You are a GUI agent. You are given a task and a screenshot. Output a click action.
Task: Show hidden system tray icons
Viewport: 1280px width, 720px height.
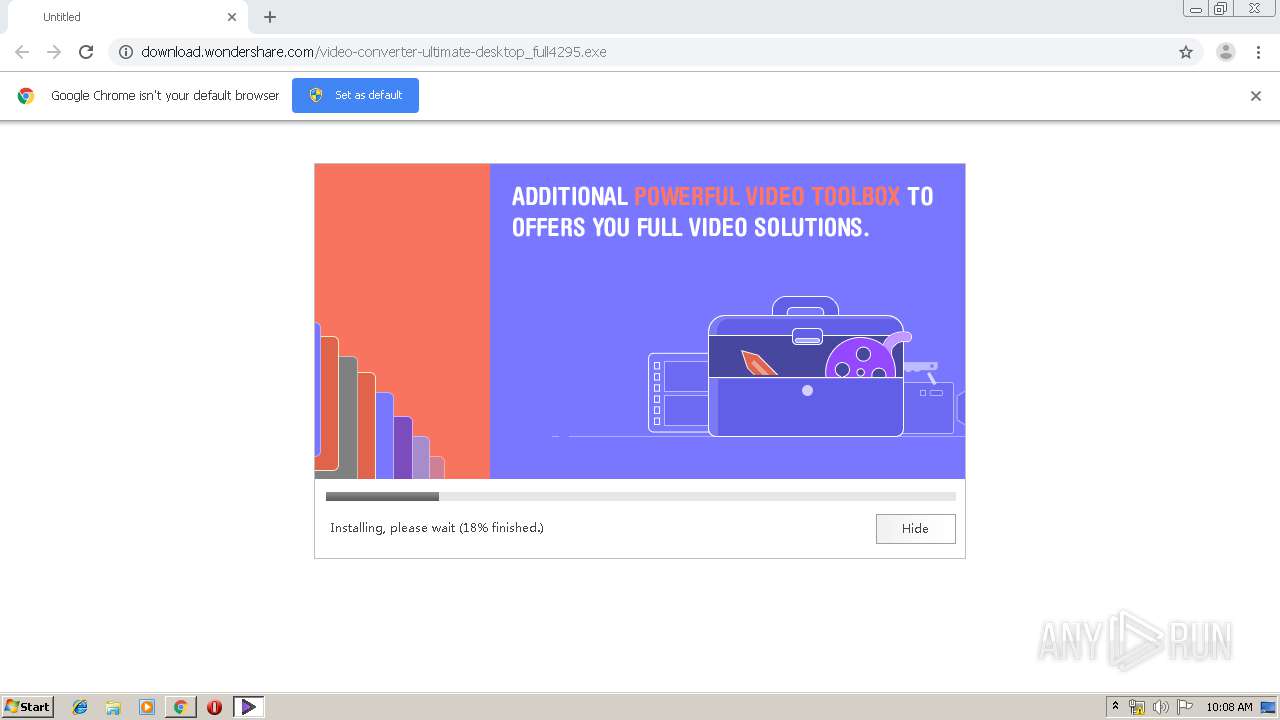click(1116, 707)
